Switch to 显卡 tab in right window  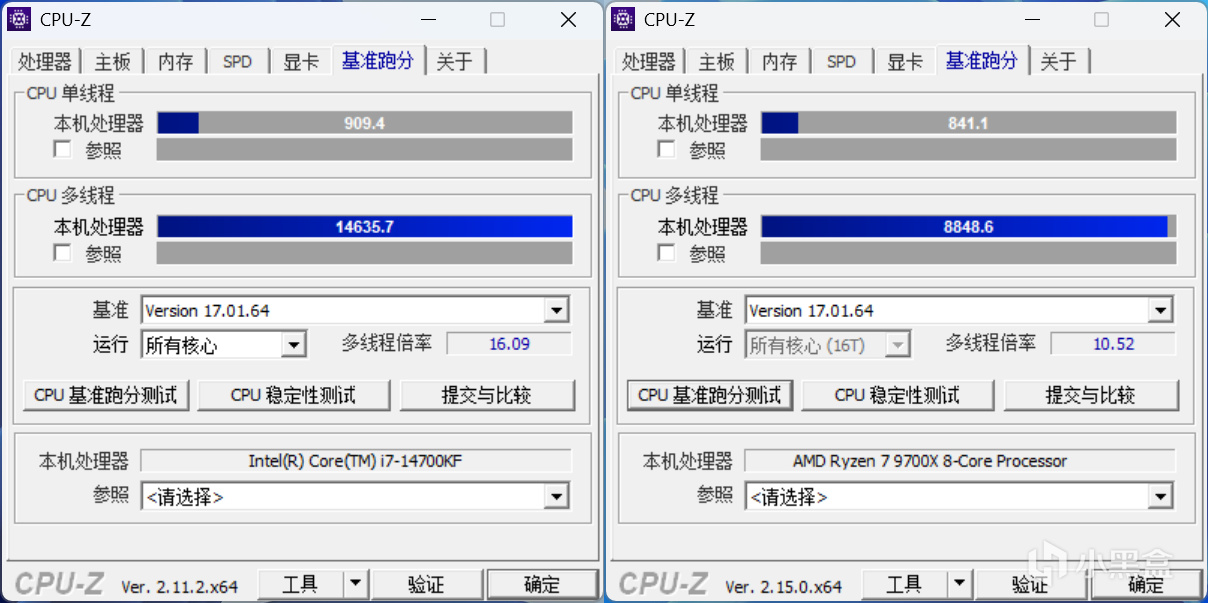click(x=905, y=62)
